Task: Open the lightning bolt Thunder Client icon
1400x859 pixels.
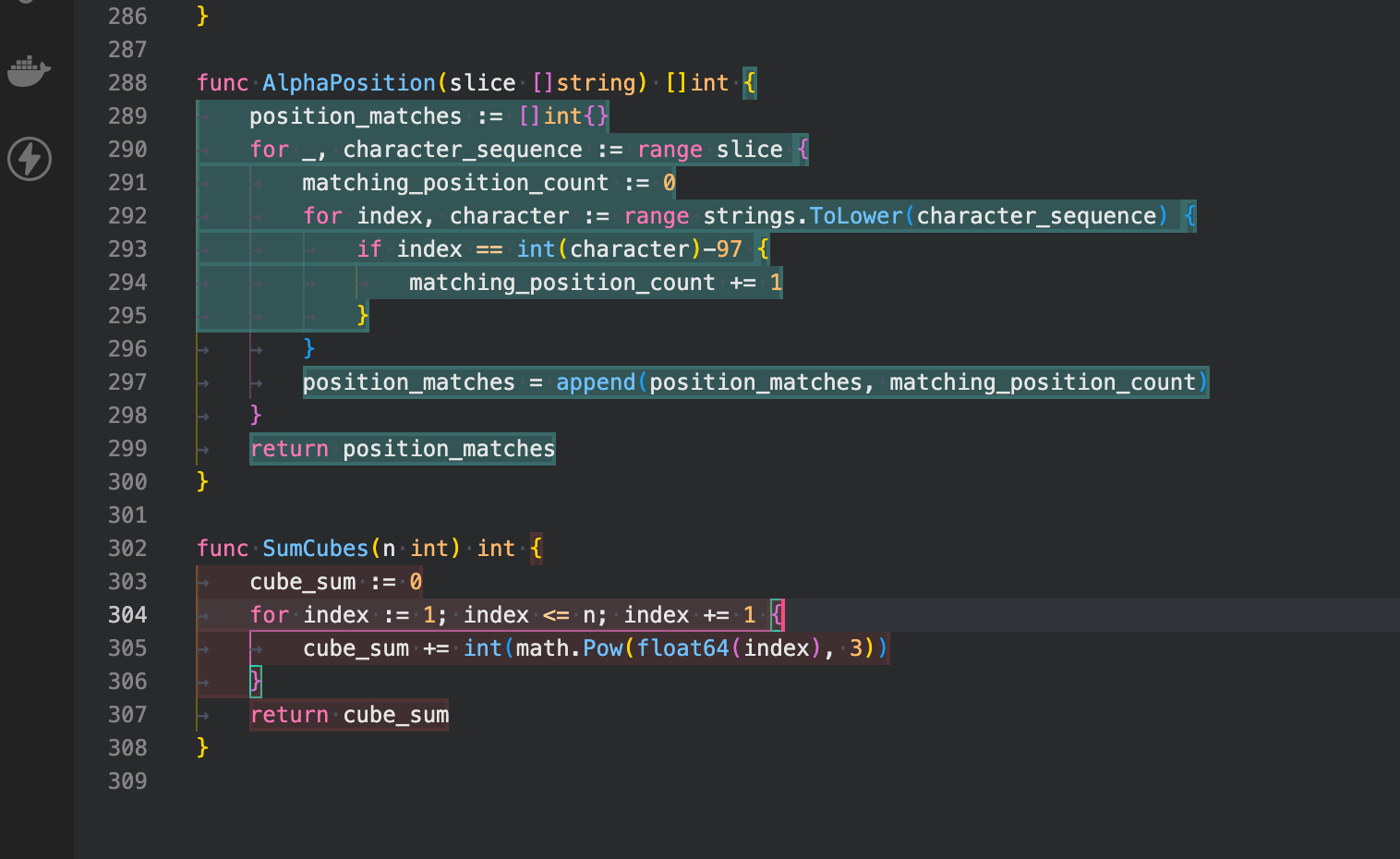Action: [x=30, y=159]
